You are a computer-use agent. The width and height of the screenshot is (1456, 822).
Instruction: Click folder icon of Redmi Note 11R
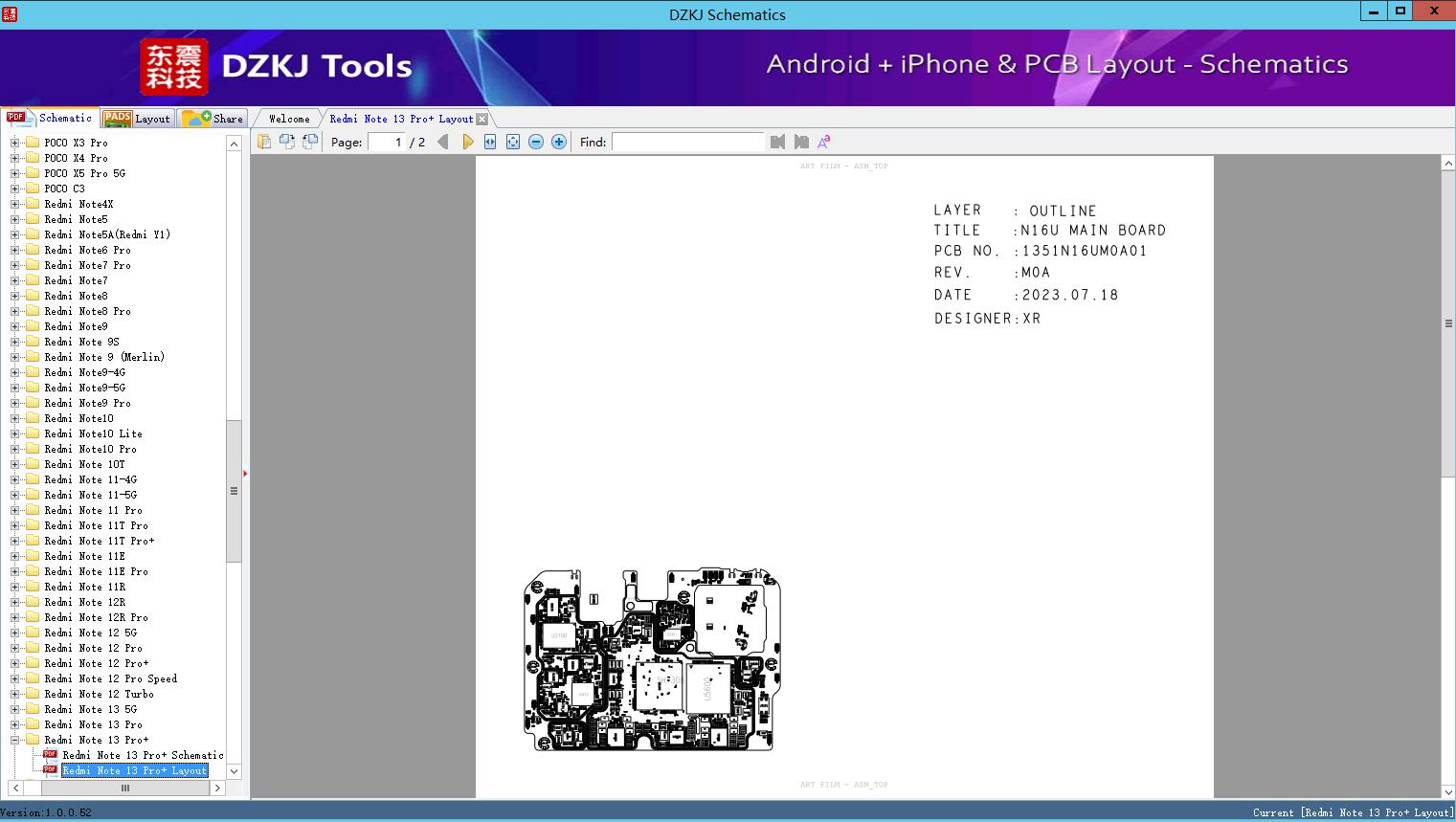click(32, 587)
